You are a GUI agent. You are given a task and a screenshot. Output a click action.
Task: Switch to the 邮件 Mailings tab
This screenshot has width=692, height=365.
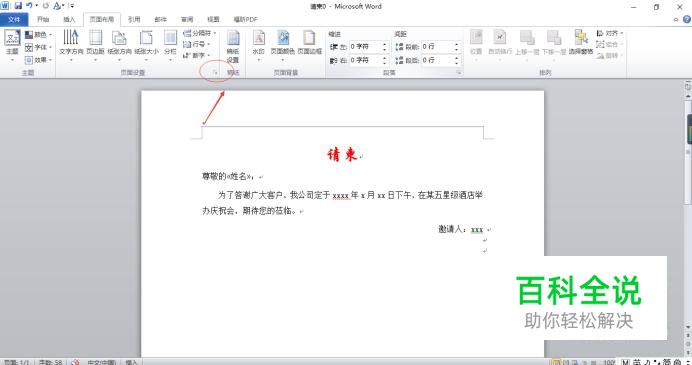tap(161, 19)
